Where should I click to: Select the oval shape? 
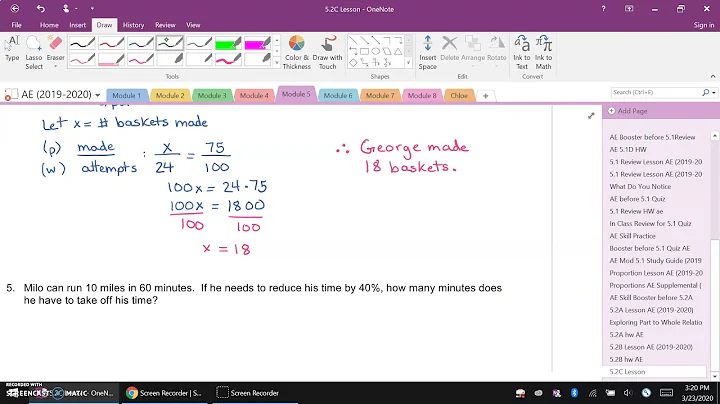pyautogui.click(x=376, y=51)
